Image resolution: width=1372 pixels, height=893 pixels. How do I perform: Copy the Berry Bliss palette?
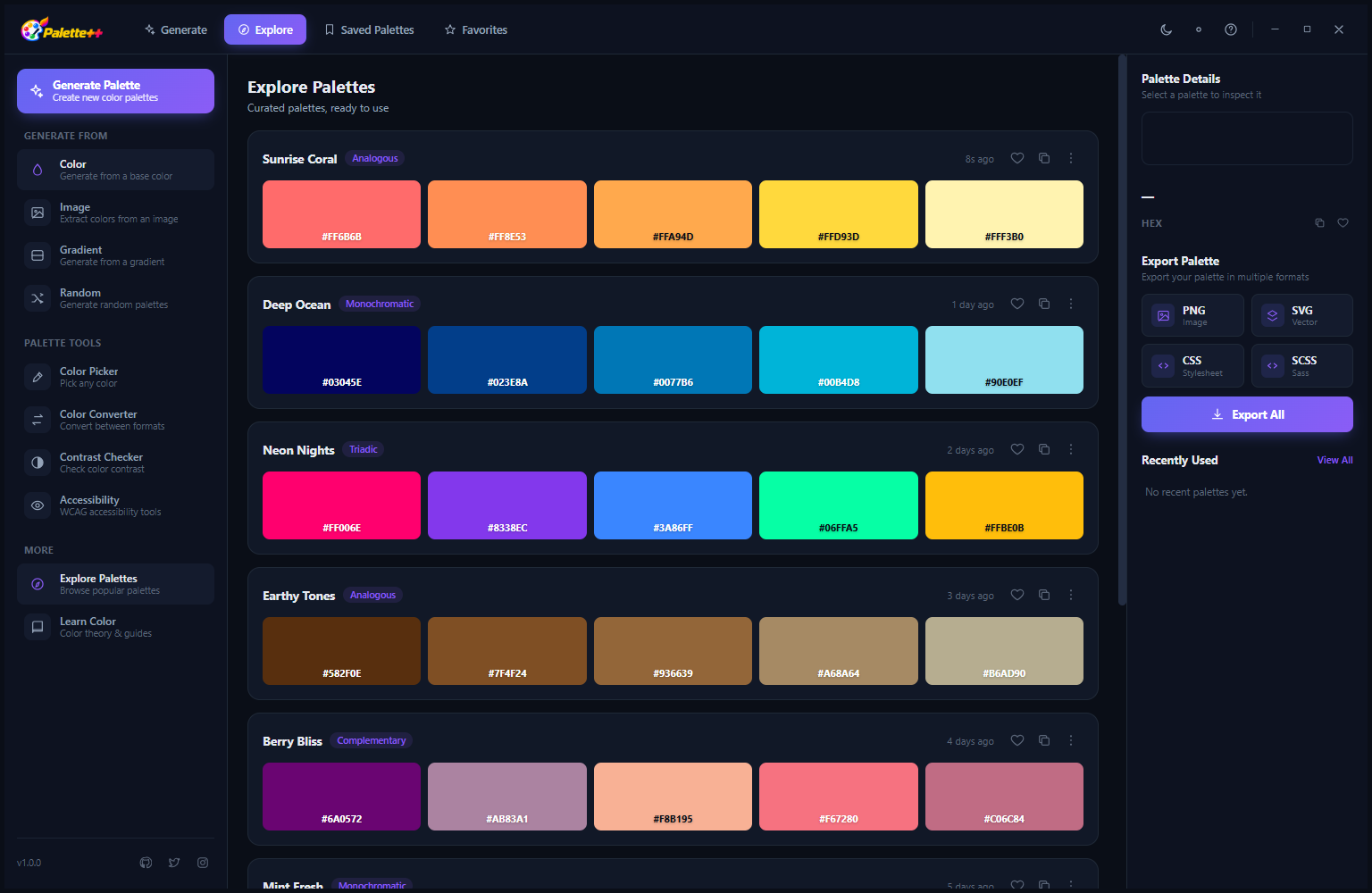[x=1043, y=740]
